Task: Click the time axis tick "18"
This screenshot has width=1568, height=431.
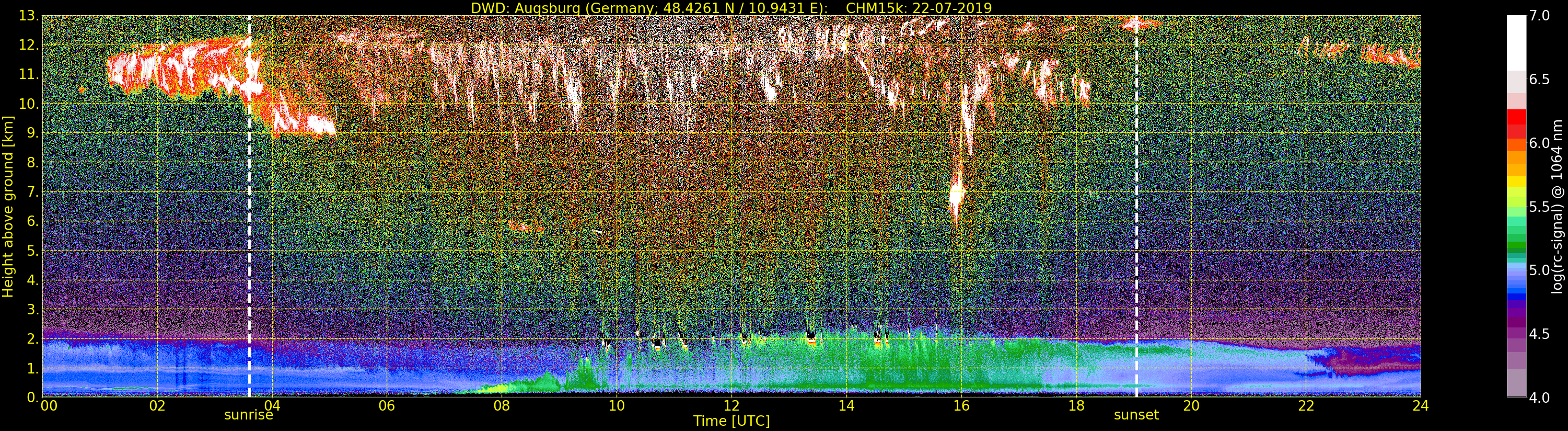Action: tap(1076, 406)
